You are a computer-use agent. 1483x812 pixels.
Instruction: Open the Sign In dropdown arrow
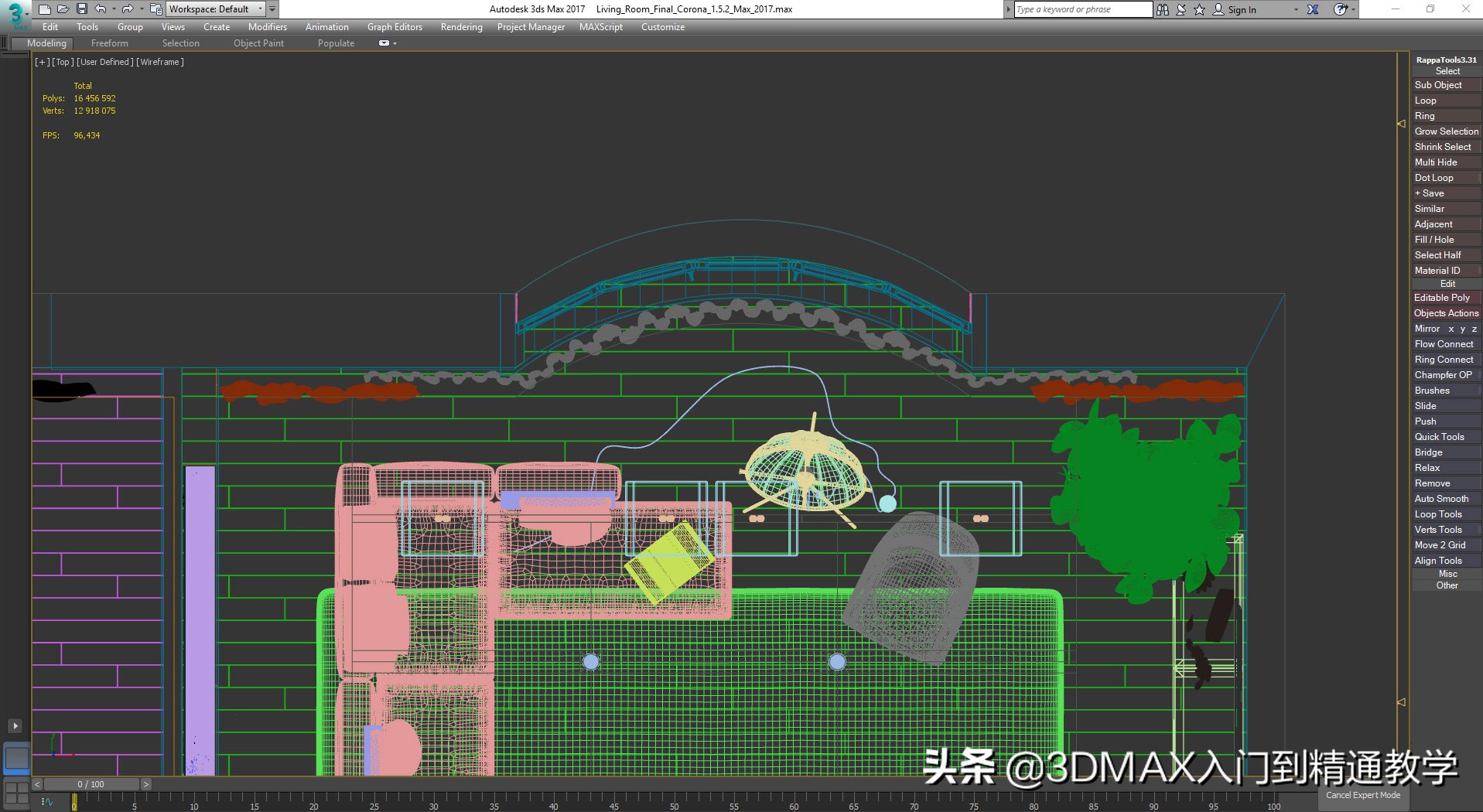tap(1296, 9)
